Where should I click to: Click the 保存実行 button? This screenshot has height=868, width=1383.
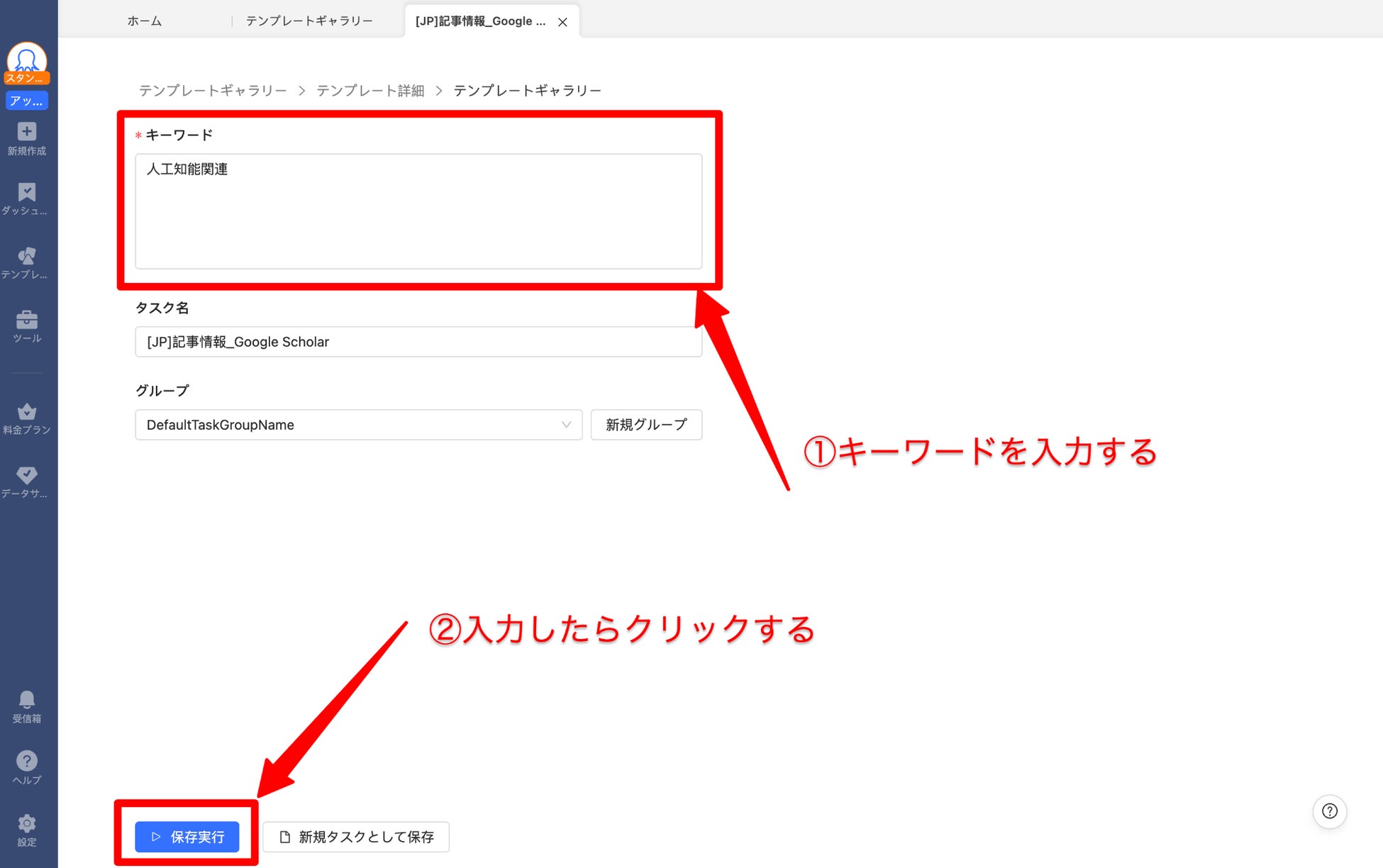(x=187, y=837)
